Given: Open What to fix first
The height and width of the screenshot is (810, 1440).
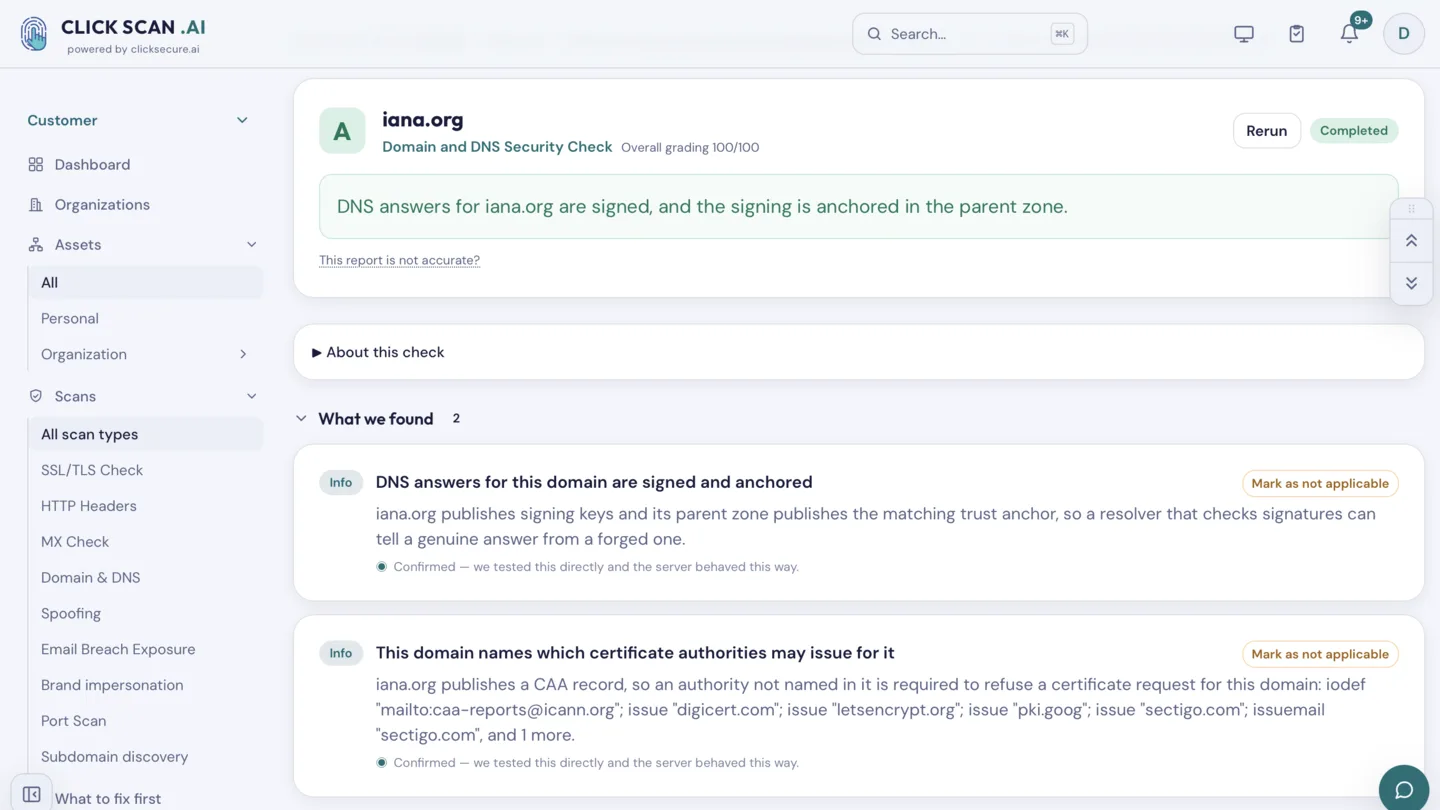Looking at the screenshot, I should click(x=108, y=799).
